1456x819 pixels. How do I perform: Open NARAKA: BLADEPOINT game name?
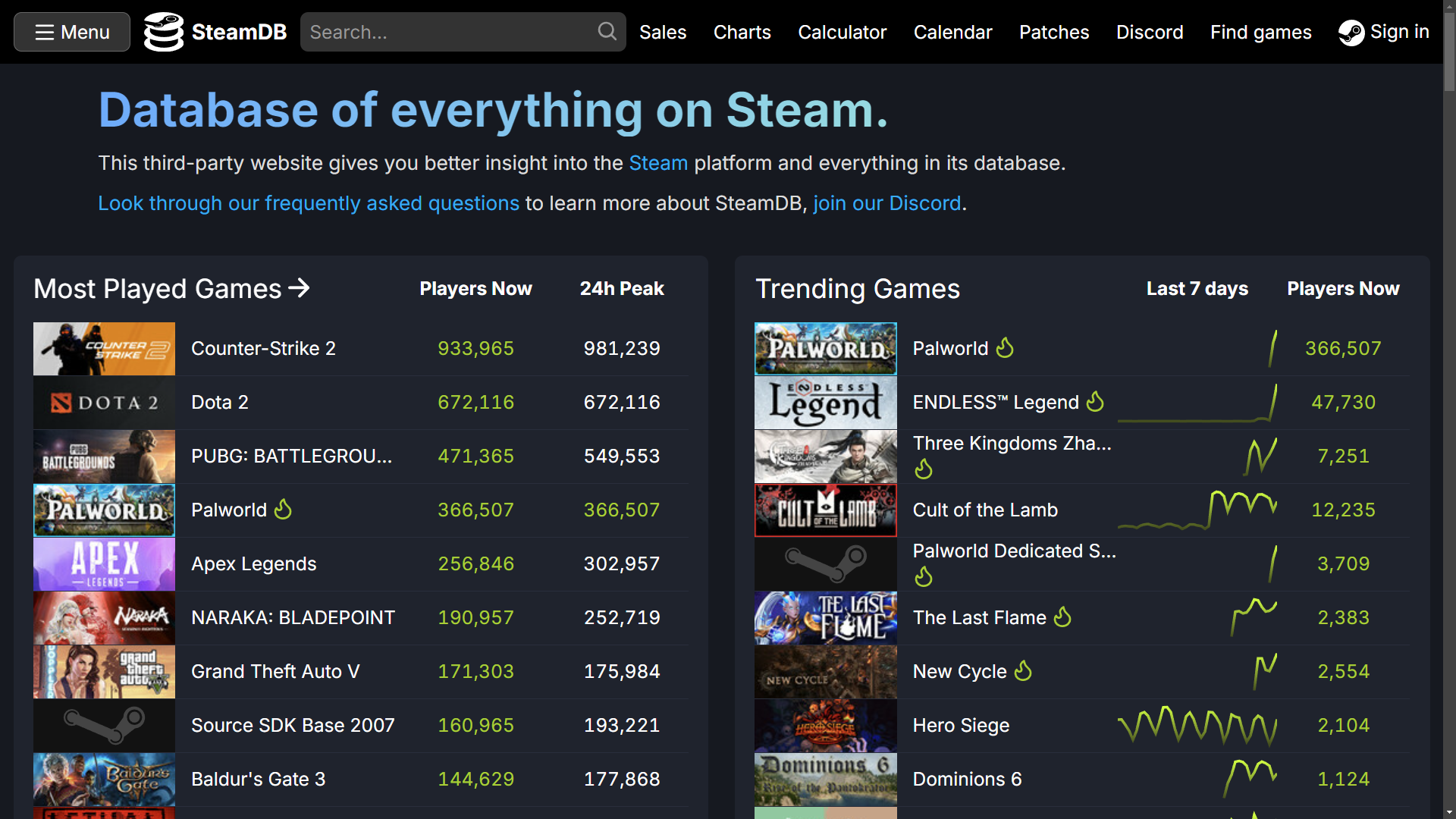click(x=293, y=618)
